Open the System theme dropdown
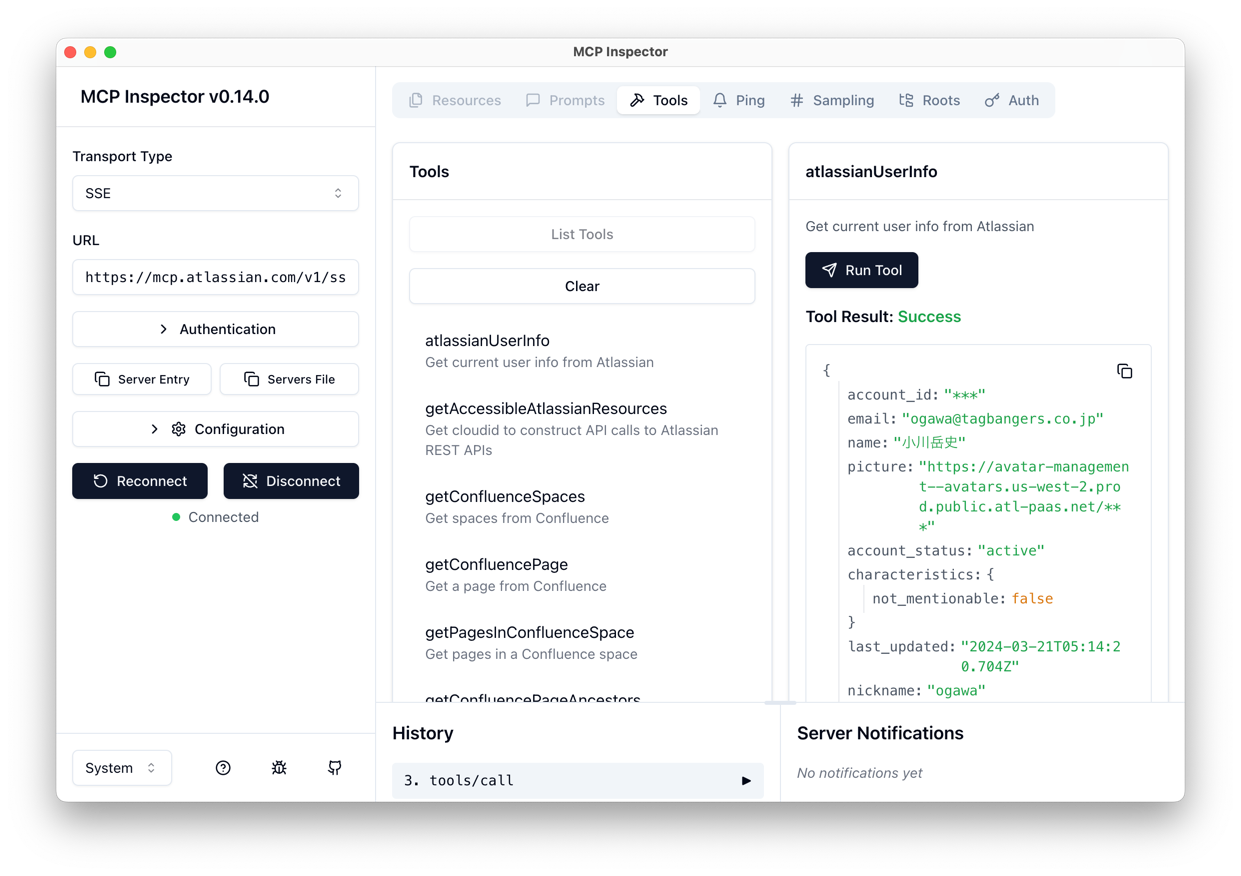The width and height of the screenshot is (1241, 876). click(x=122, y=768)
